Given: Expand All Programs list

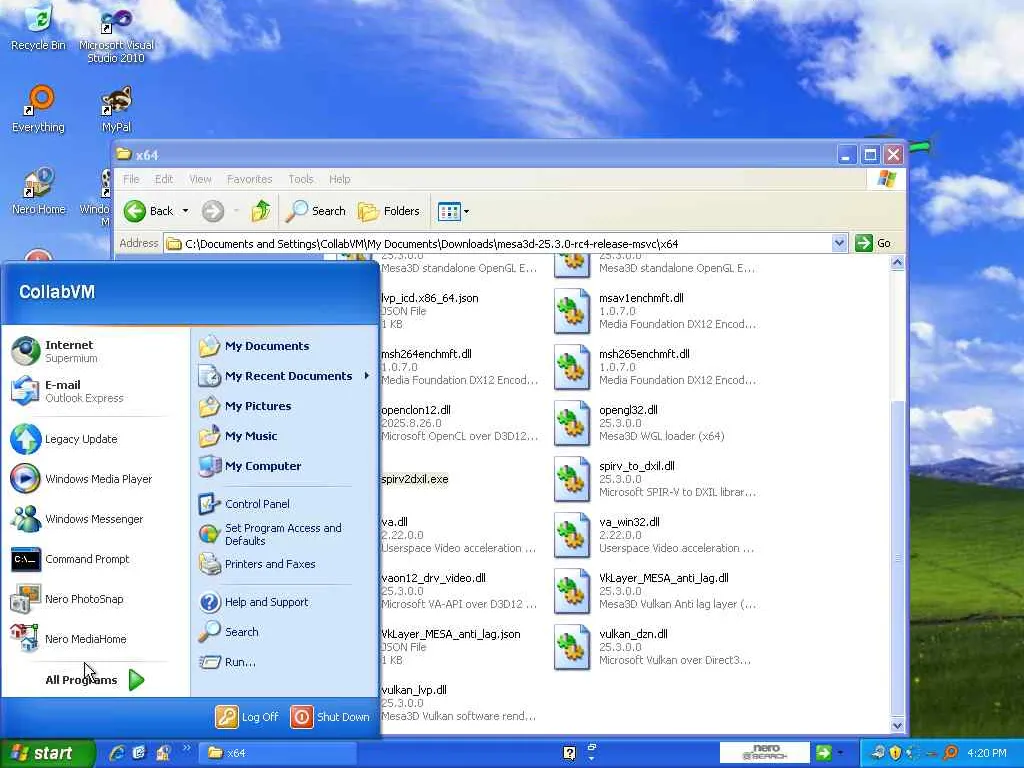Looking at the screenshot, I should click(95, 680).
